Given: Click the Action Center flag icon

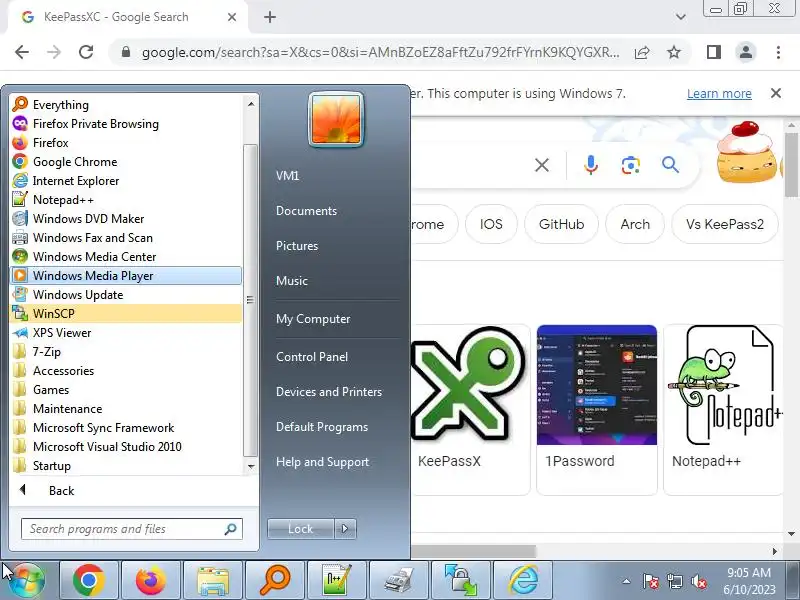Looking at the screenshot, I should click(x=650, y=581).
